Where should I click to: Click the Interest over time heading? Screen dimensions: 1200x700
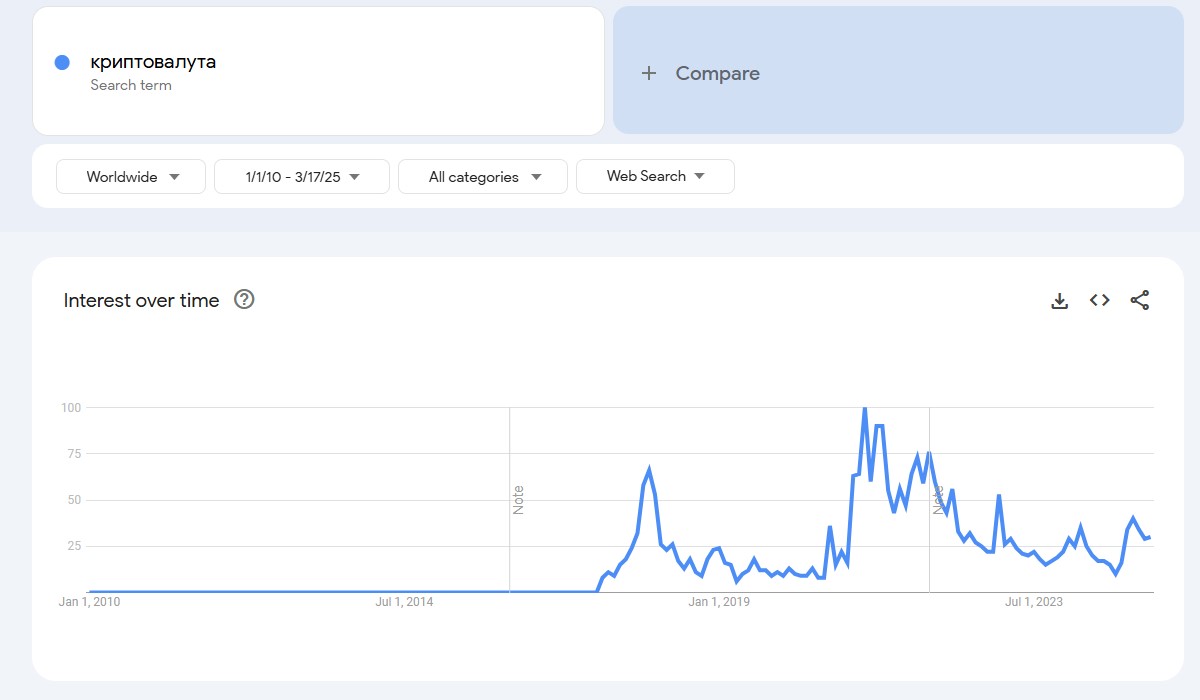click(x=141, y=300)
